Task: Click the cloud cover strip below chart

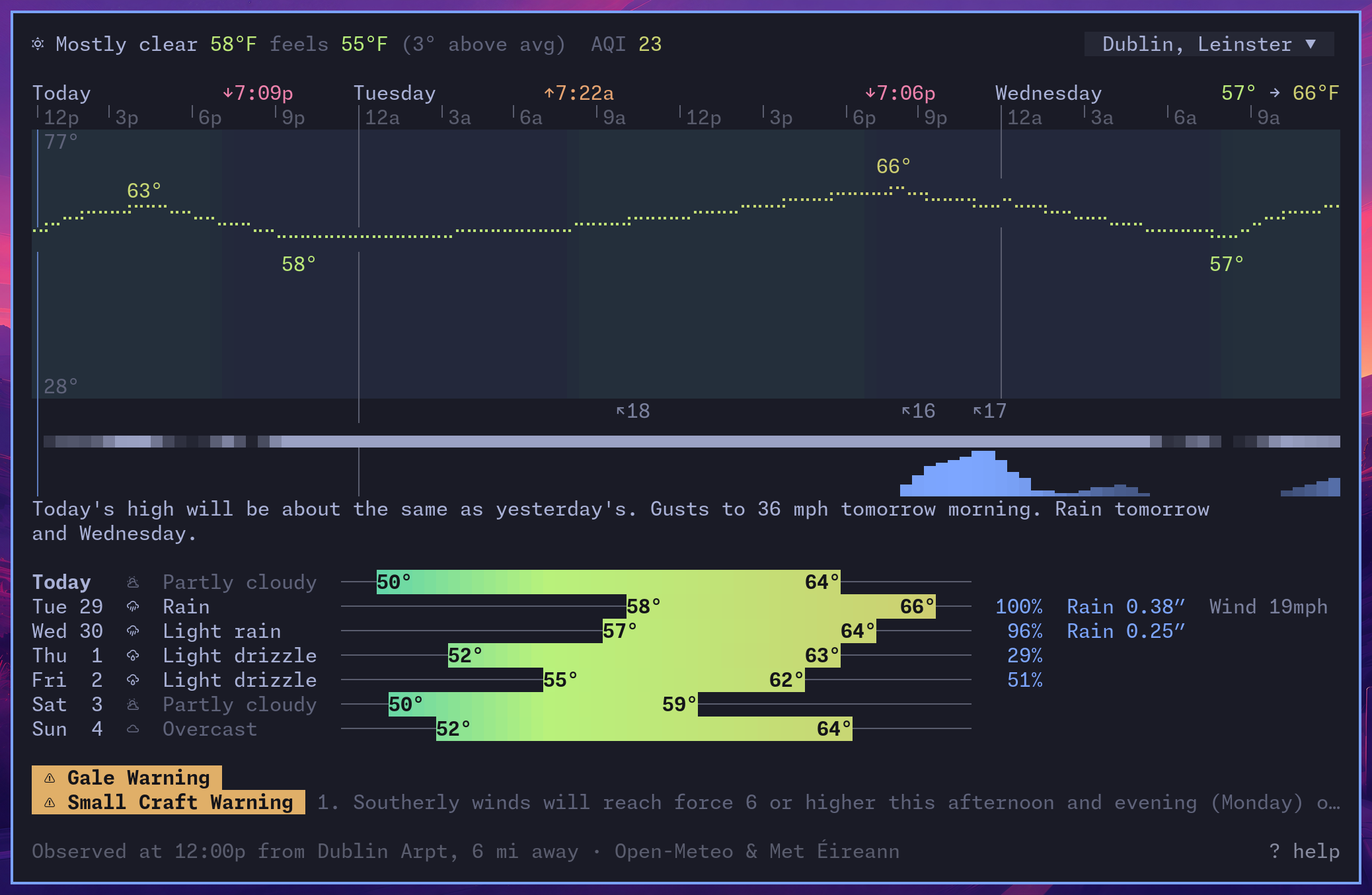Action: point(692,442)
